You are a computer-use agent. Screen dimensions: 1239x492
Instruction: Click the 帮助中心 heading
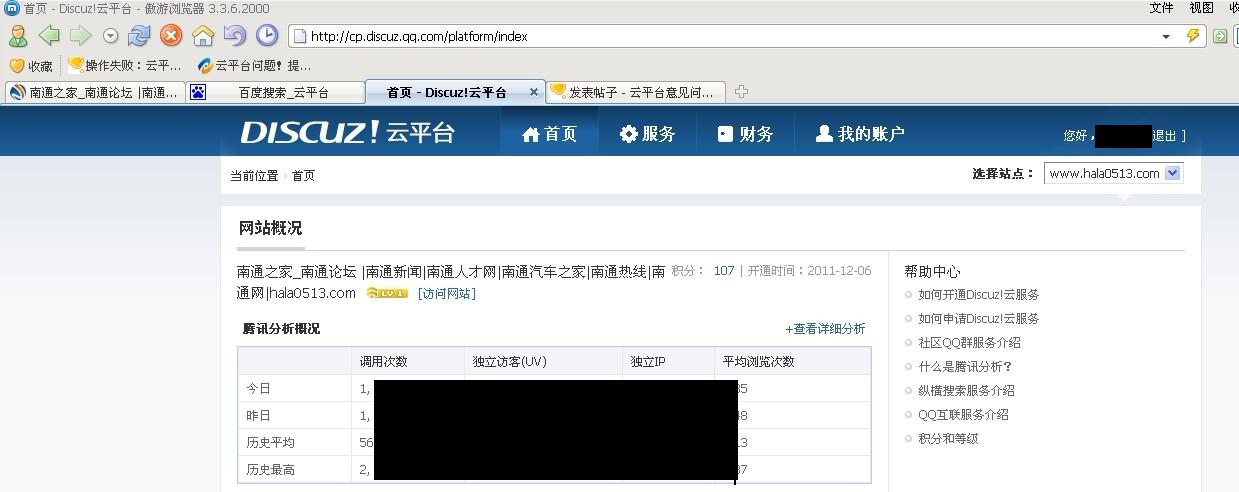(x=932, y=272)
